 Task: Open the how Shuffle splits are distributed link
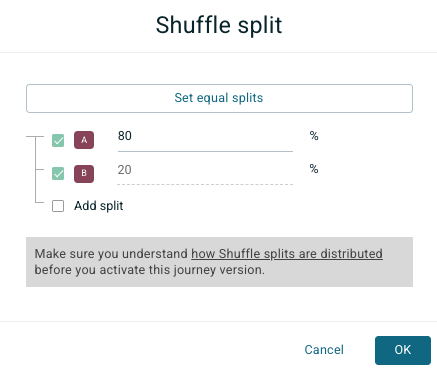click(x=287, y=254)
